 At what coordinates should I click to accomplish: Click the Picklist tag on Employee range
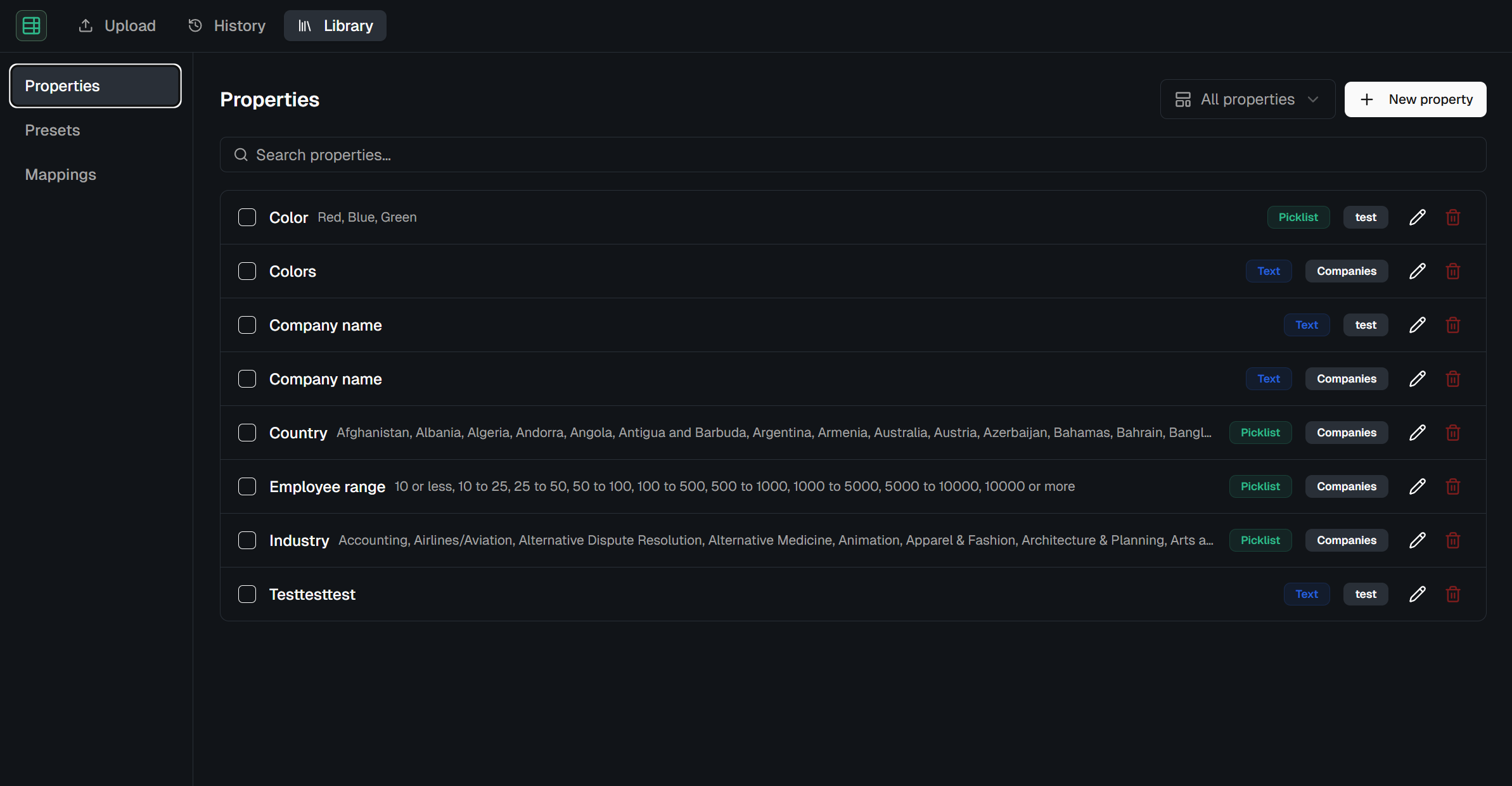tap(1260, 486)
